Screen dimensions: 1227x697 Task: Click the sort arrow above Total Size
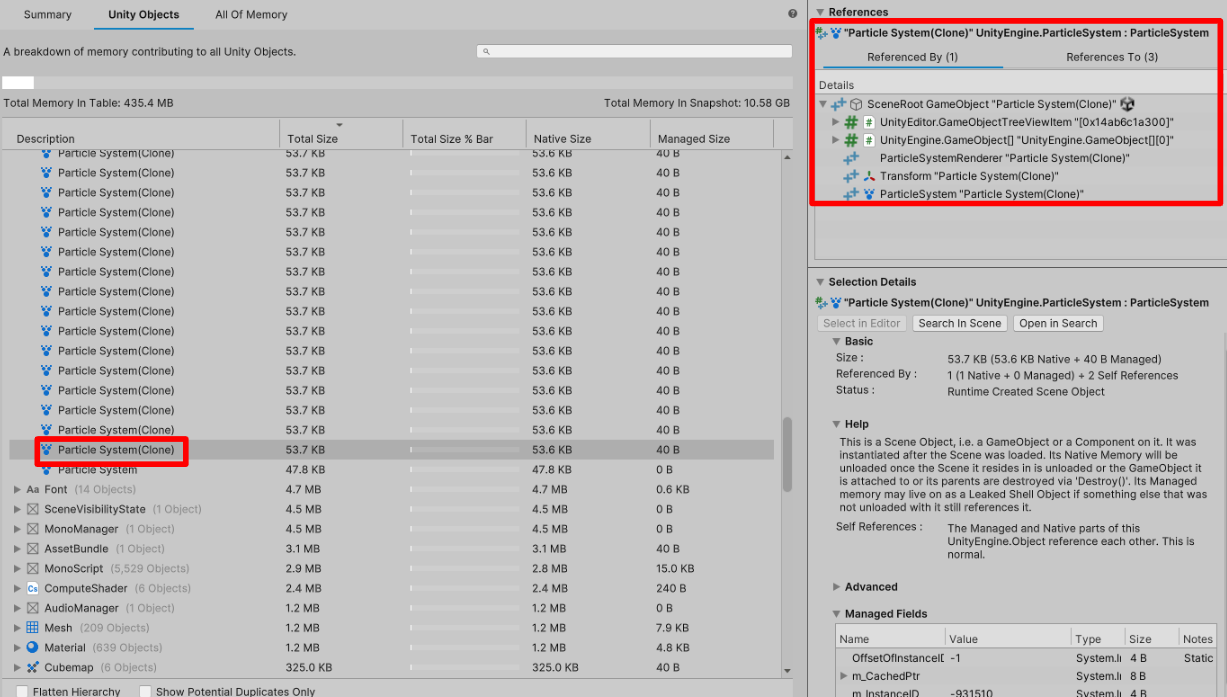coord(340,126)
